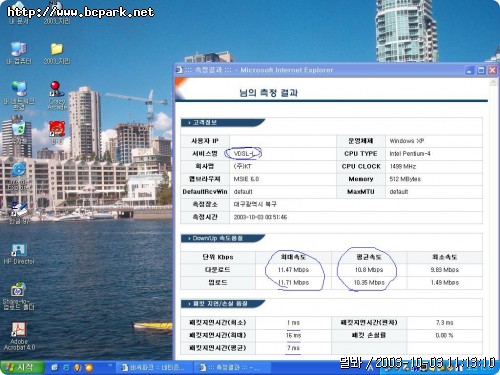Click the 'MSIE 6.0' browser value
This screenshot has width=500, height=375.
tap(246, 179)
